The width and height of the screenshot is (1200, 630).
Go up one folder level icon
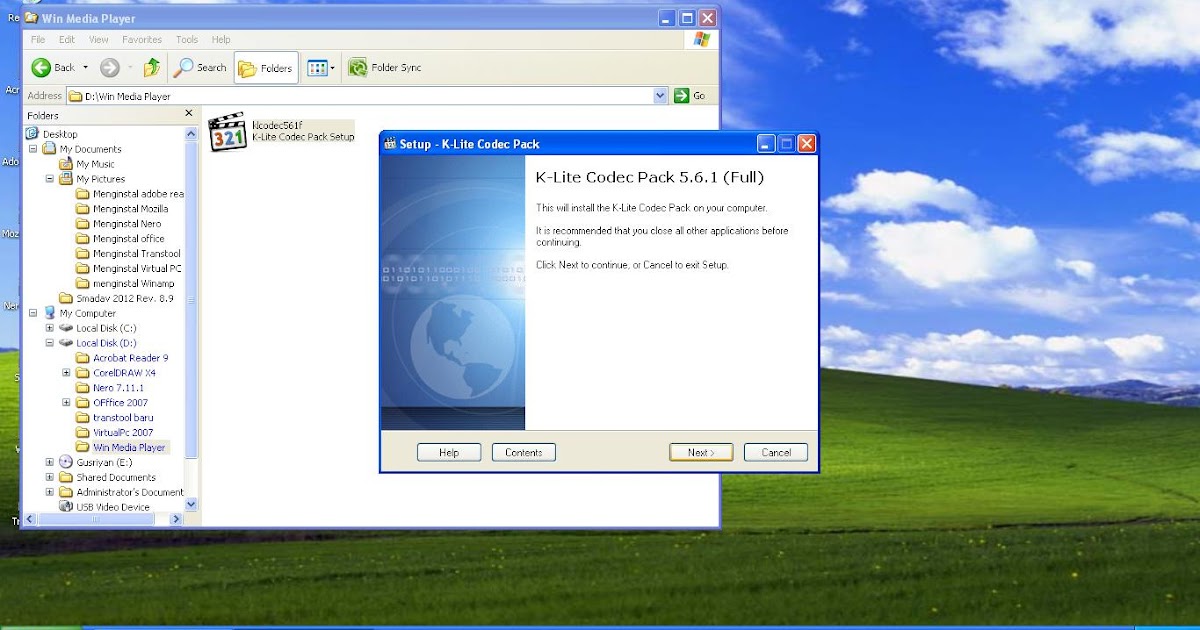click(x=152, y=68)
